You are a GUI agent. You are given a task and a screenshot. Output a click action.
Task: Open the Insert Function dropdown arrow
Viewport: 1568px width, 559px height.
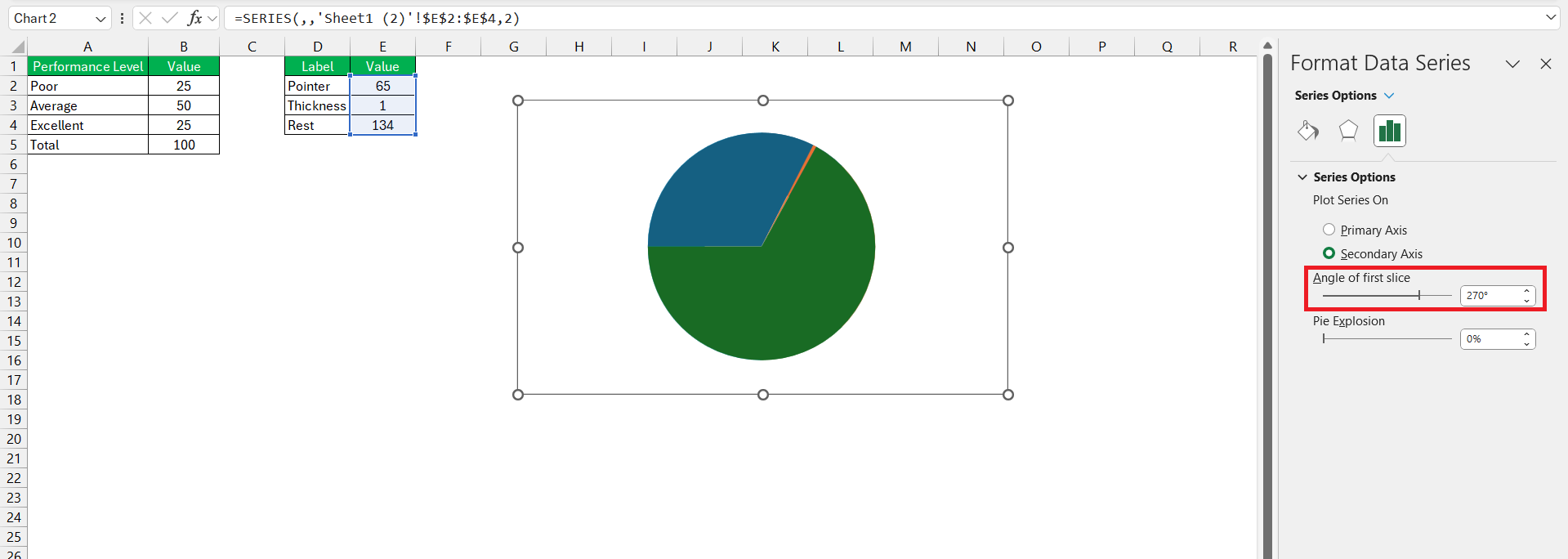212,18
